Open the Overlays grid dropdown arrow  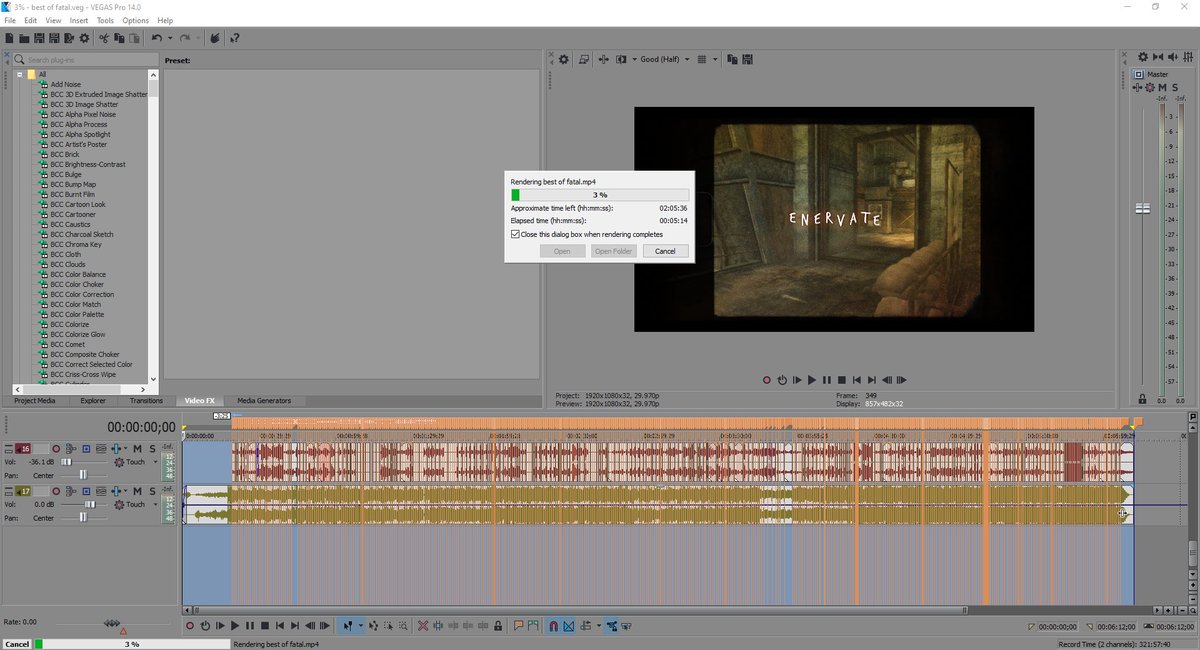coord(715,59)
